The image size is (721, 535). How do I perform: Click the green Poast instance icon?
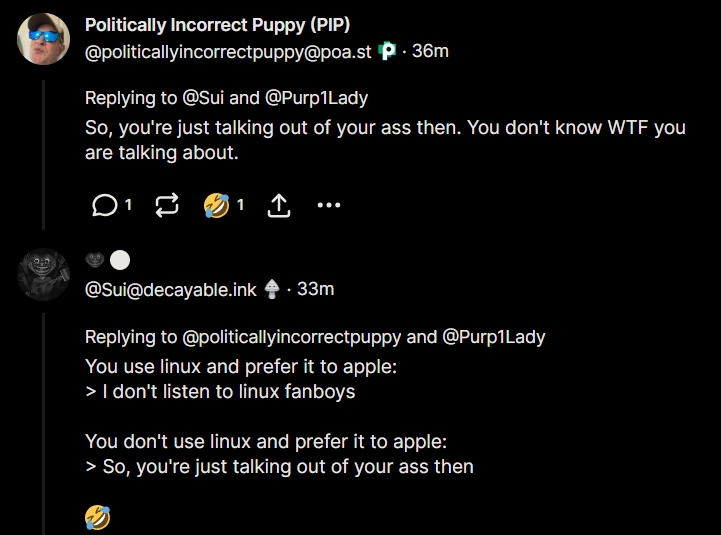(x=388, y=51)
